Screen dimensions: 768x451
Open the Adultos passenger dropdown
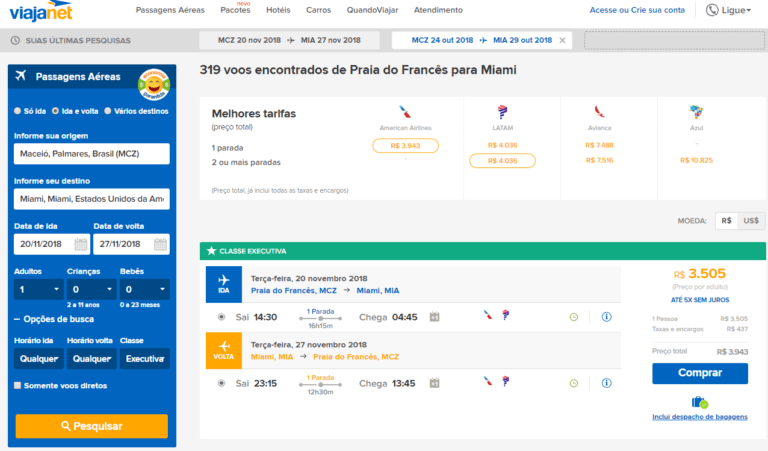point(40,290)
